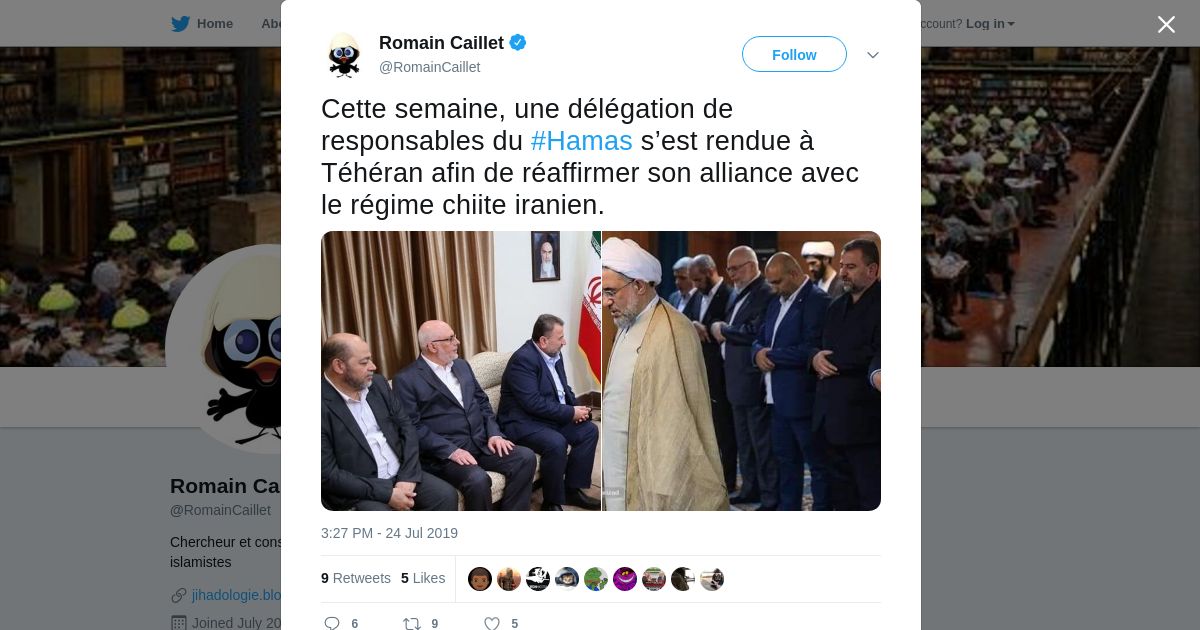The height and width of the screenshot is (630, 1200).
Task: View the 9 Retweets list
Action: click(356, 578)
